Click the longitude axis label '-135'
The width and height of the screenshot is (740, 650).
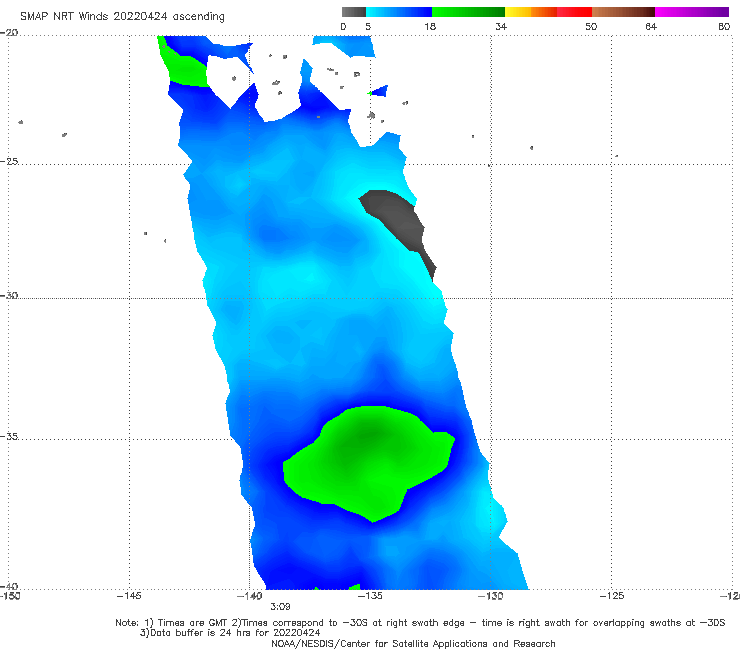pyautogui.click(x=370, y=596)
